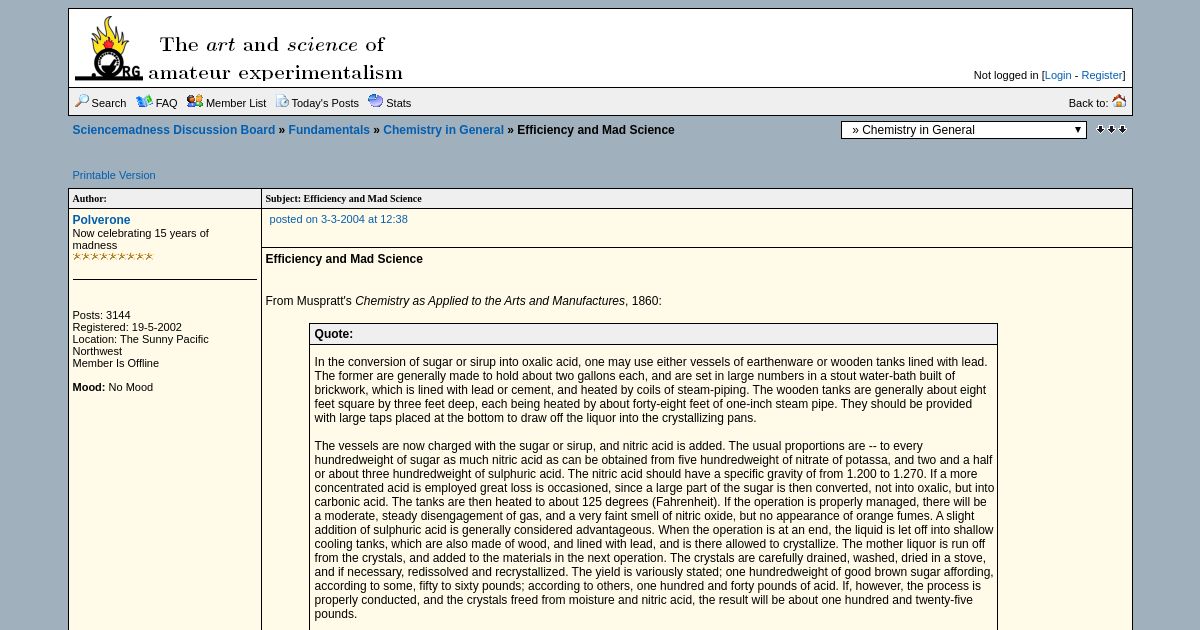Open the forum jump dropdown showing Chemistry in General
Viewport: 1200px width, 630px height.
click(x=964, y=130)
